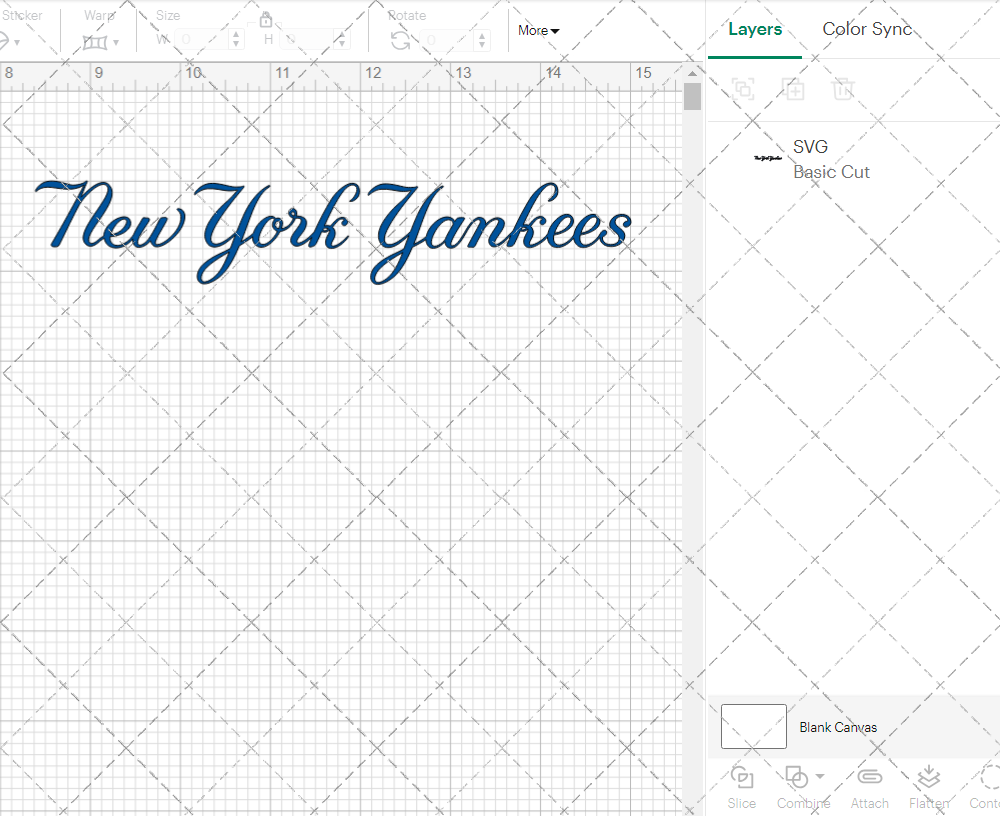The image size is (1000, 816).
Task: Click the Attach tool
Action: click(869, 787)
